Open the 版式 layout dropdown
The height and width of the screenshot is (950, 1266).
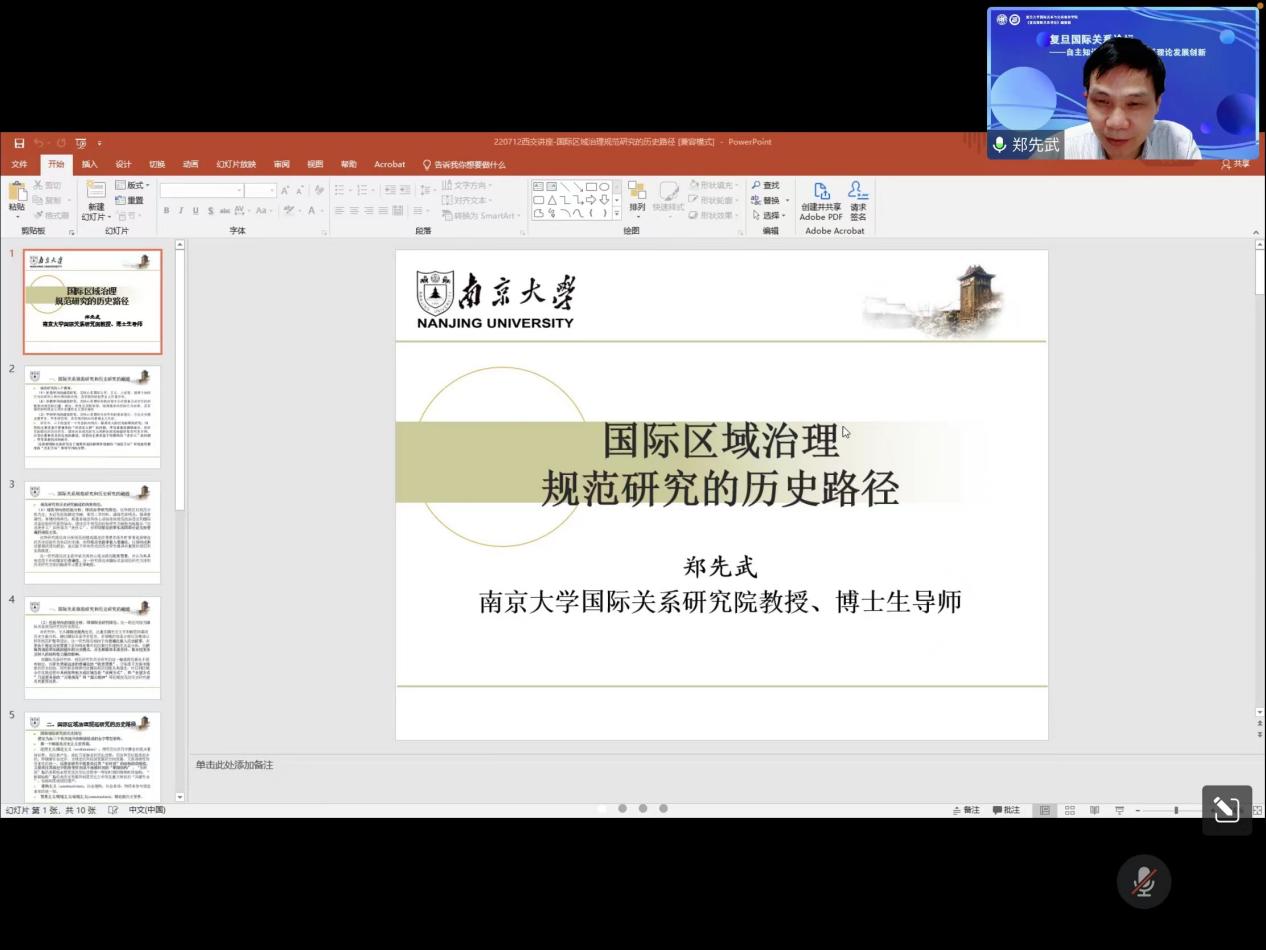tap(133, 185)
